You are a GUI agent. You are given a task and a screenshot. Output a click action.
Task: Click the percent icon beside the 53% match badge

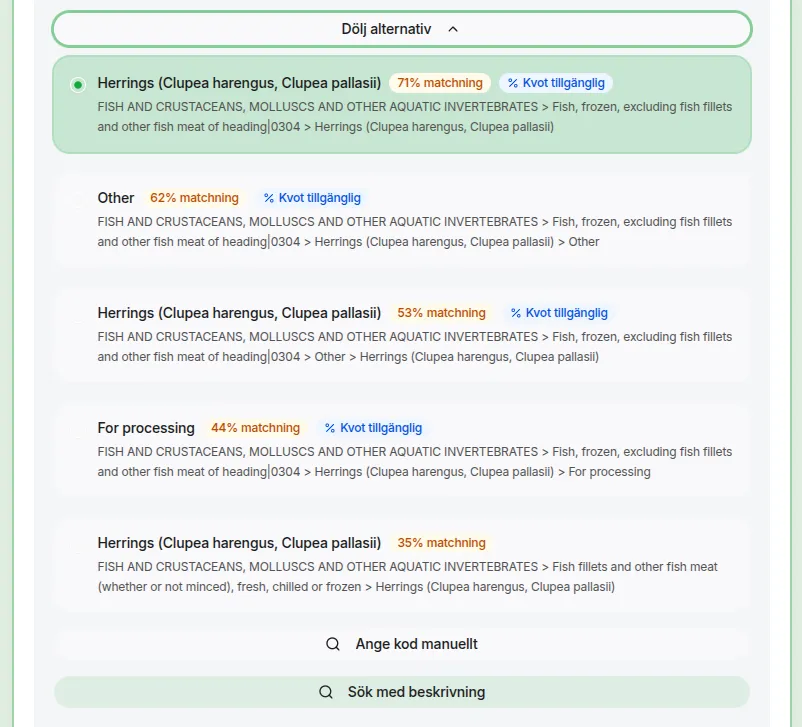tap(516, 313)
